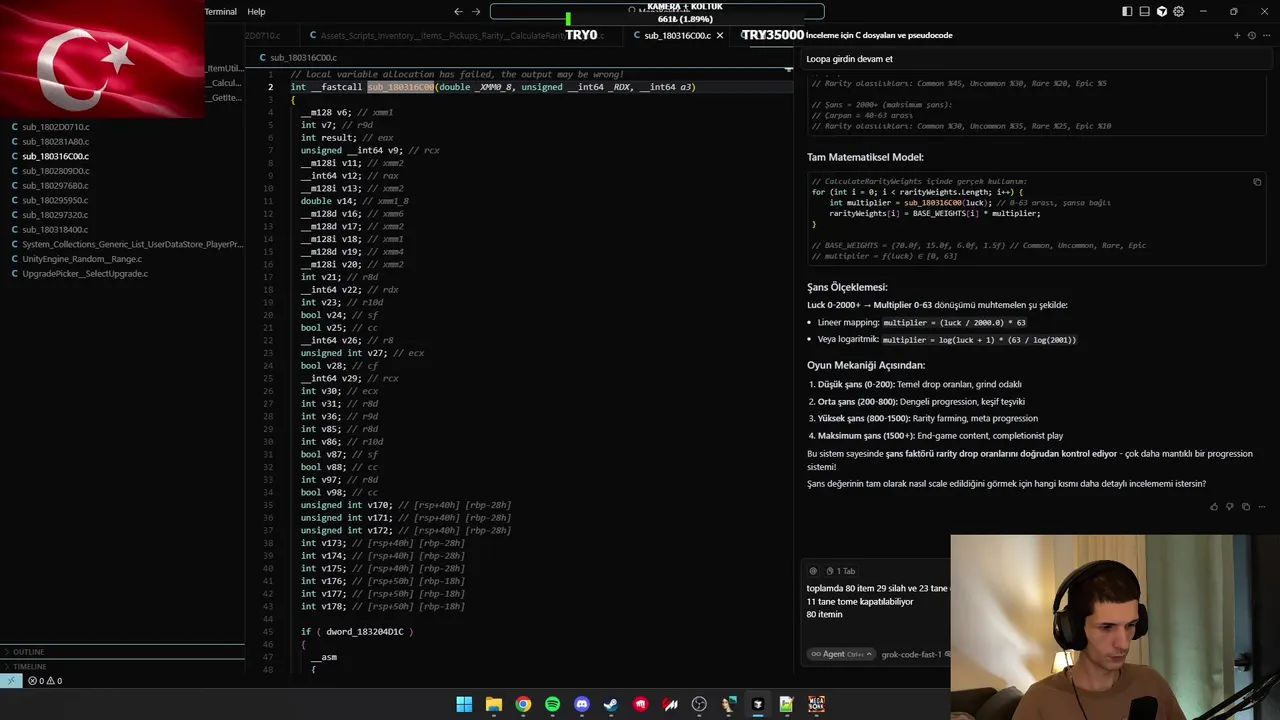Open sub_1802809D0.c in explorer
The width and height of the screenshot is (1280, 720).
(56, 171)
